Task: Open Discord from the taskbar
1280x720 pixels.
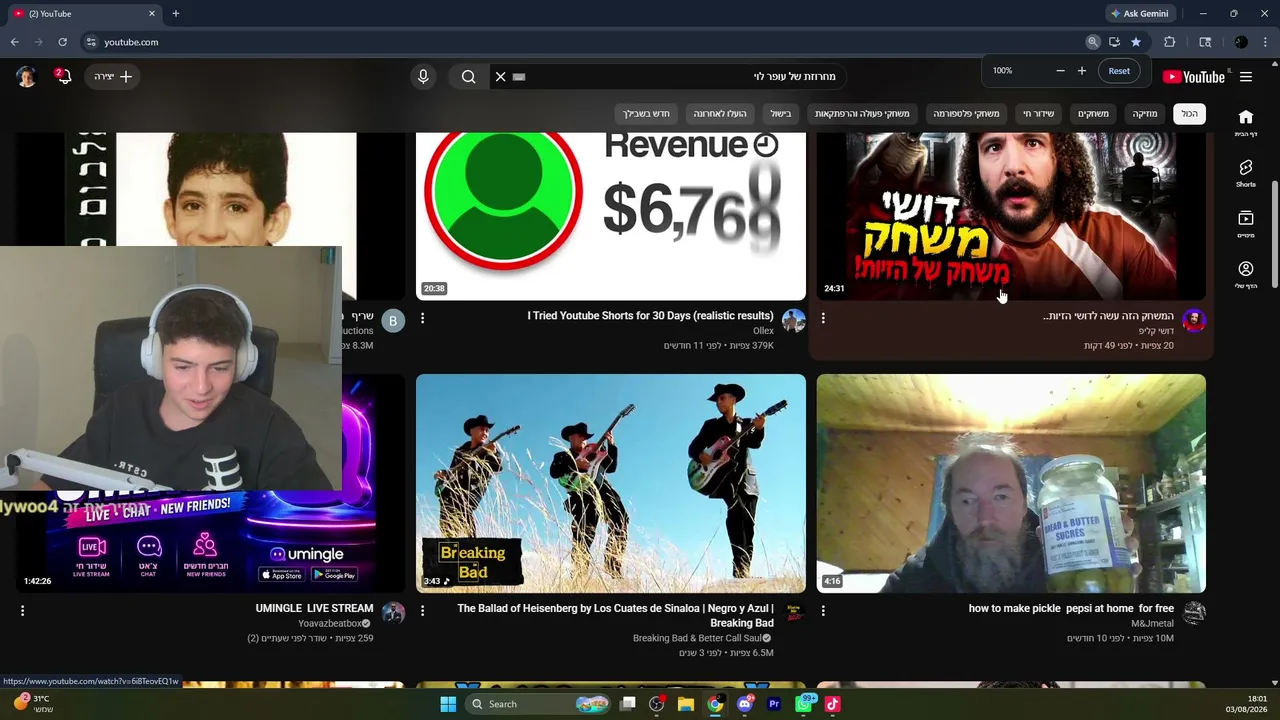Action: pos(744,704)
